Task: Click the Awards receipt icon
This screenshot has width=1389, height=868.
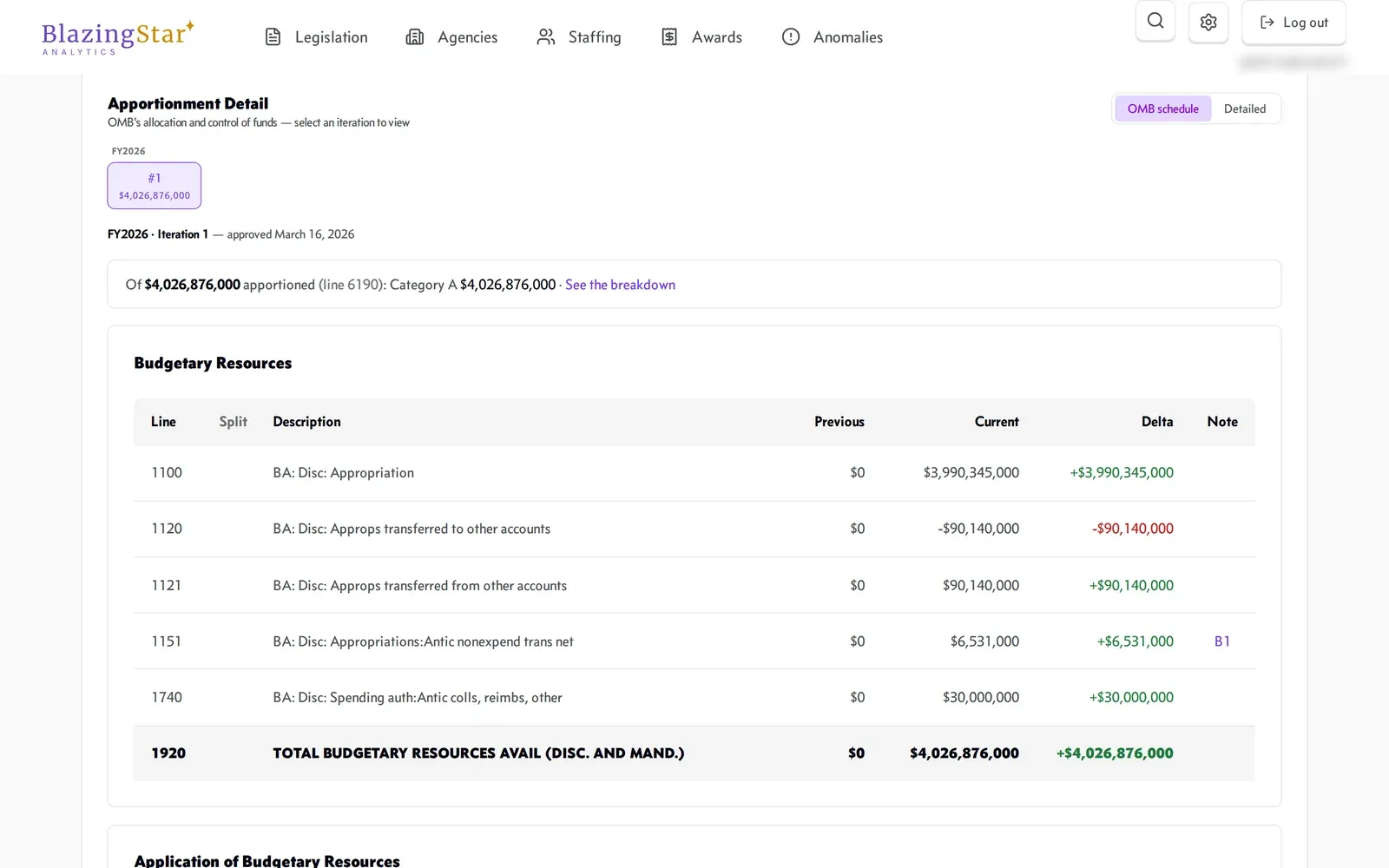Action: pyautogui.click(x=669, y=36)
